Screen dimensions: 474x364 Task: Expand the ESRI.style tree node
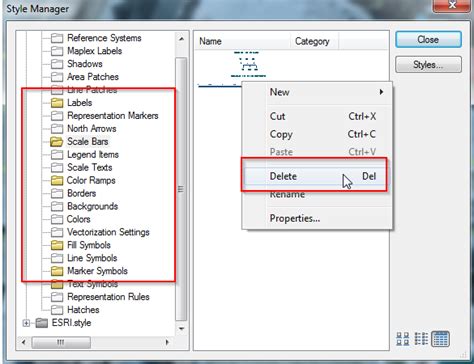pyautogui.click(x=26, y=323)
